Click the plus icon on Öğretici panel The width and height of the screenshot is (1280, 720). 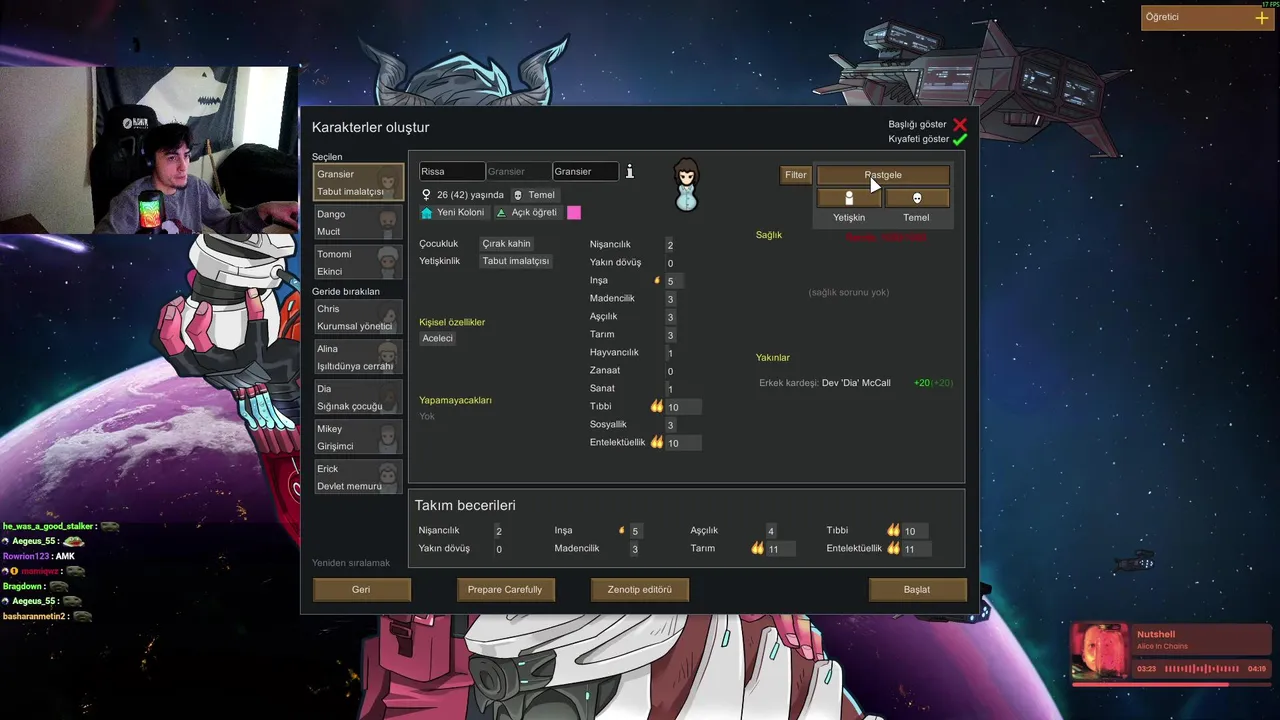tap(1262, 17)
